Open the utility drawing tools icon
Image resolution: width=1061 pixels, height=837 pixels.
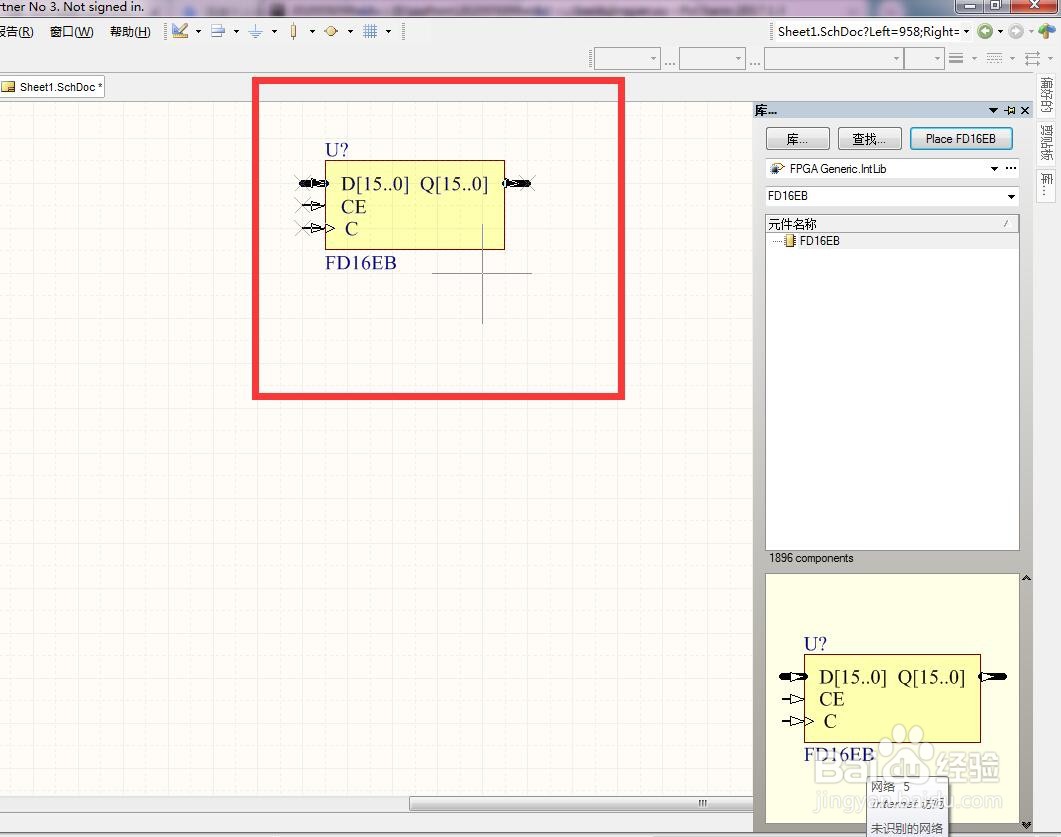pos(180,31)
